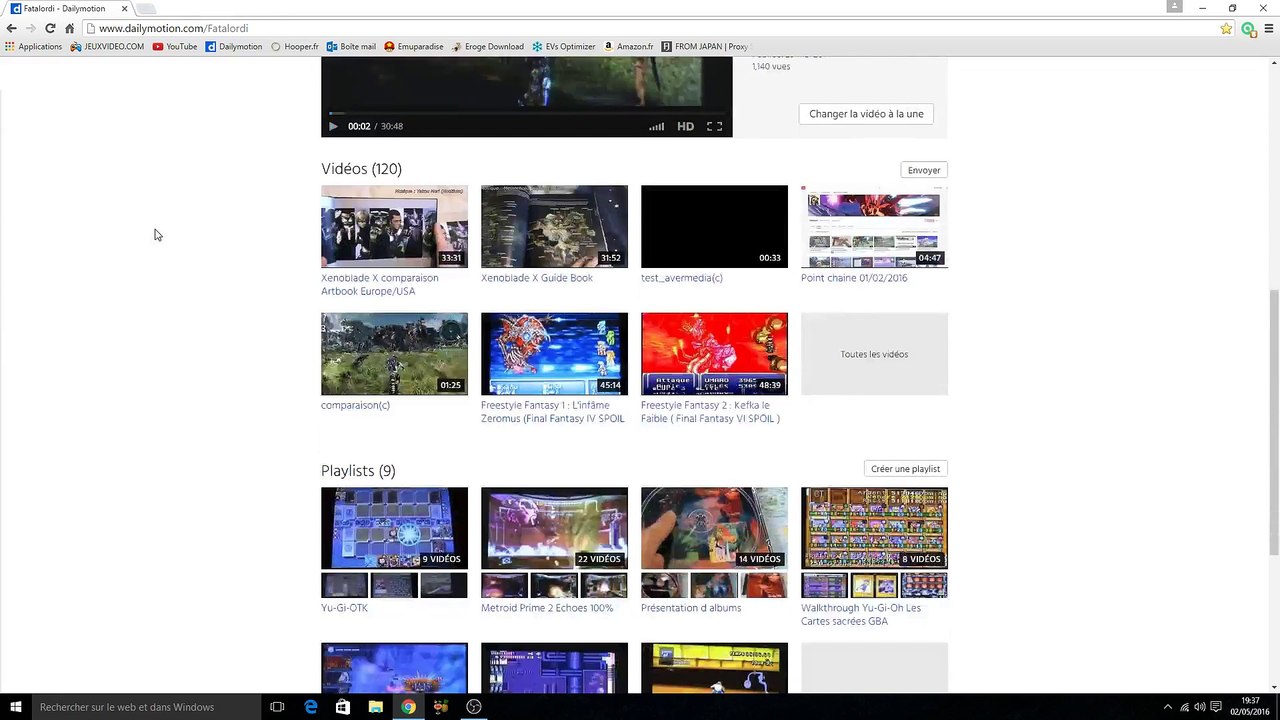The width and height of the screenshot is (1280, 720).
Task: Open the Eroge Download bookmark
Action: click(488, 46)
